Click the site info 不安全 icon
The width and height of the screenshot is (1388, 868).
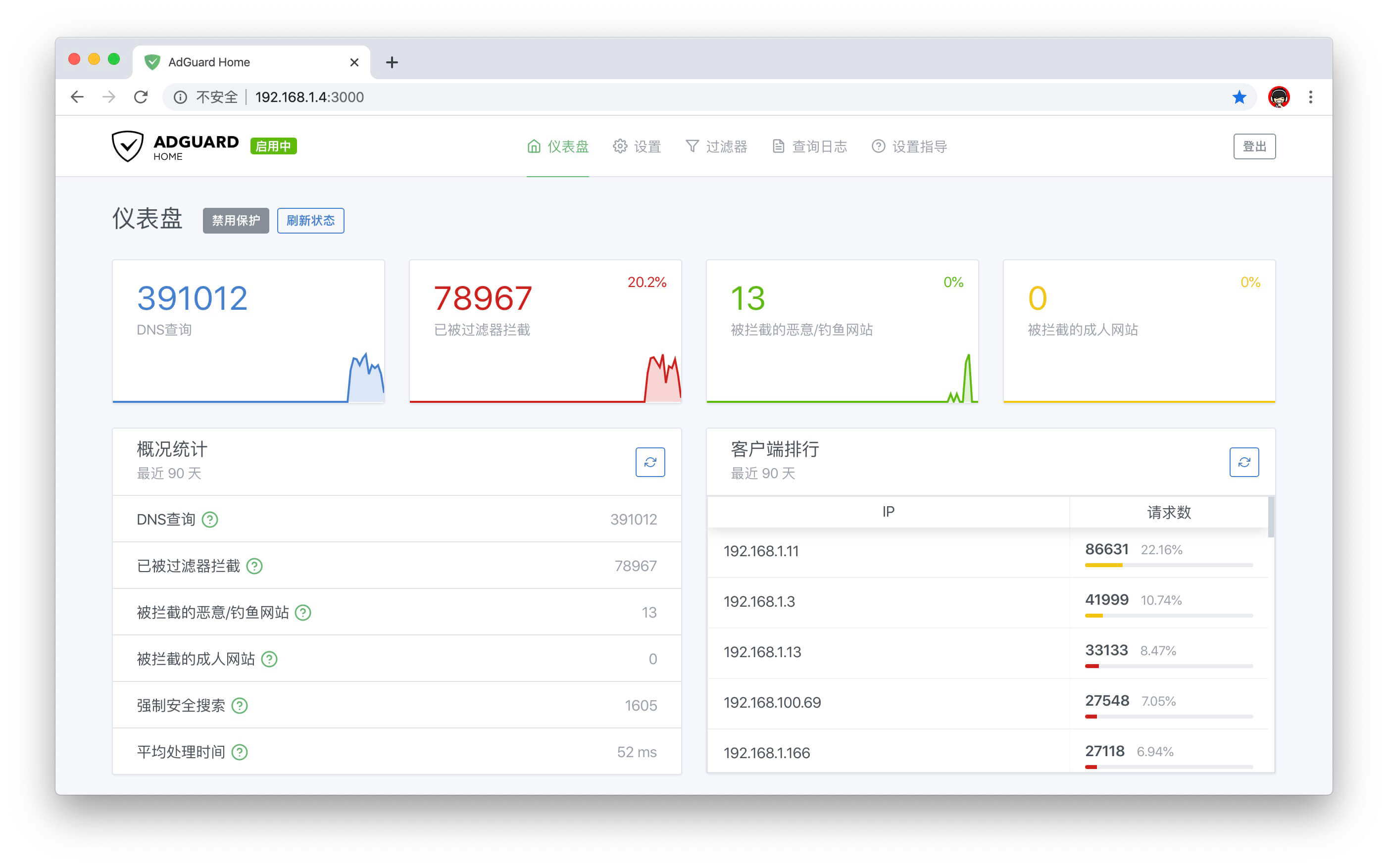[x=180, y=97]
